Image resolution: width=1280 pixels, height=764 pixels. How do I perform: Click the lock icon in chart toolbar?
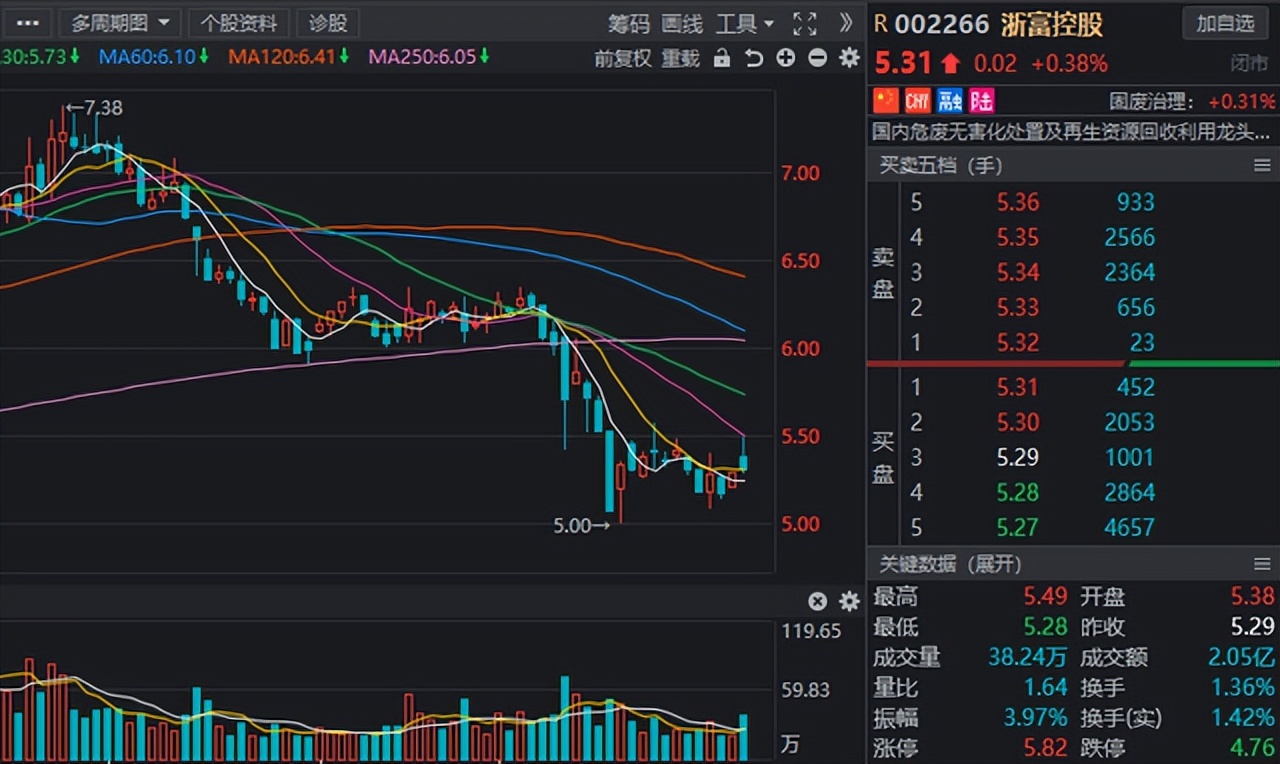tap(721, 58)
